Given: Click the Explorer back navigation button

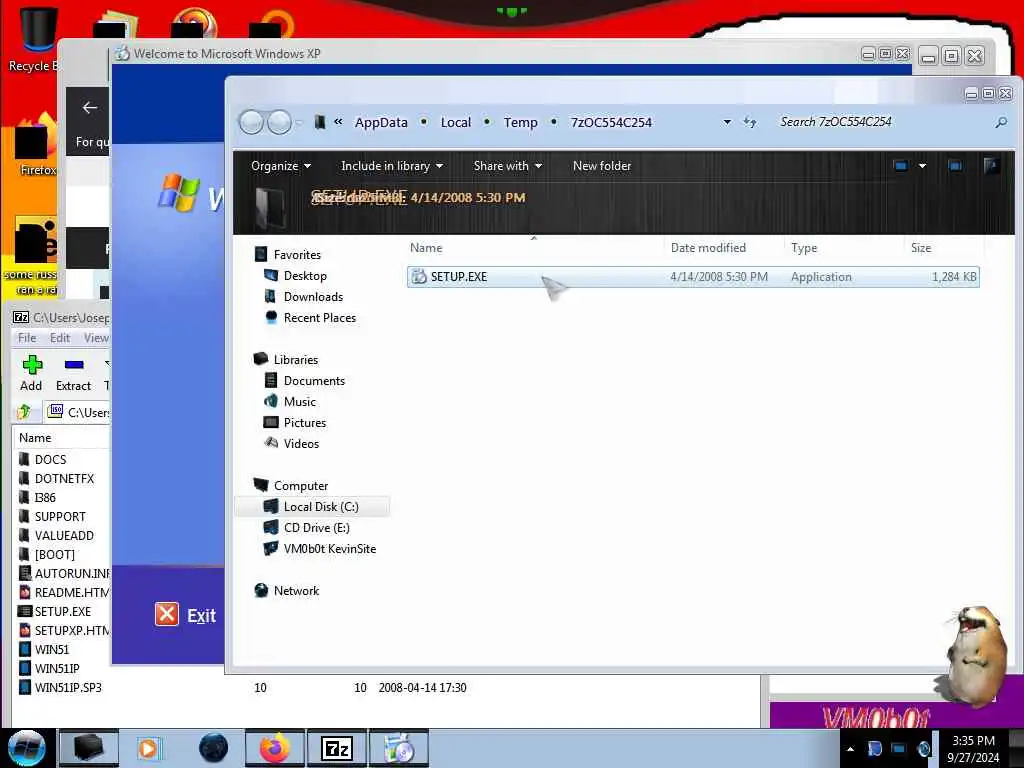Looking at the screenshot, I should point(251,122).
